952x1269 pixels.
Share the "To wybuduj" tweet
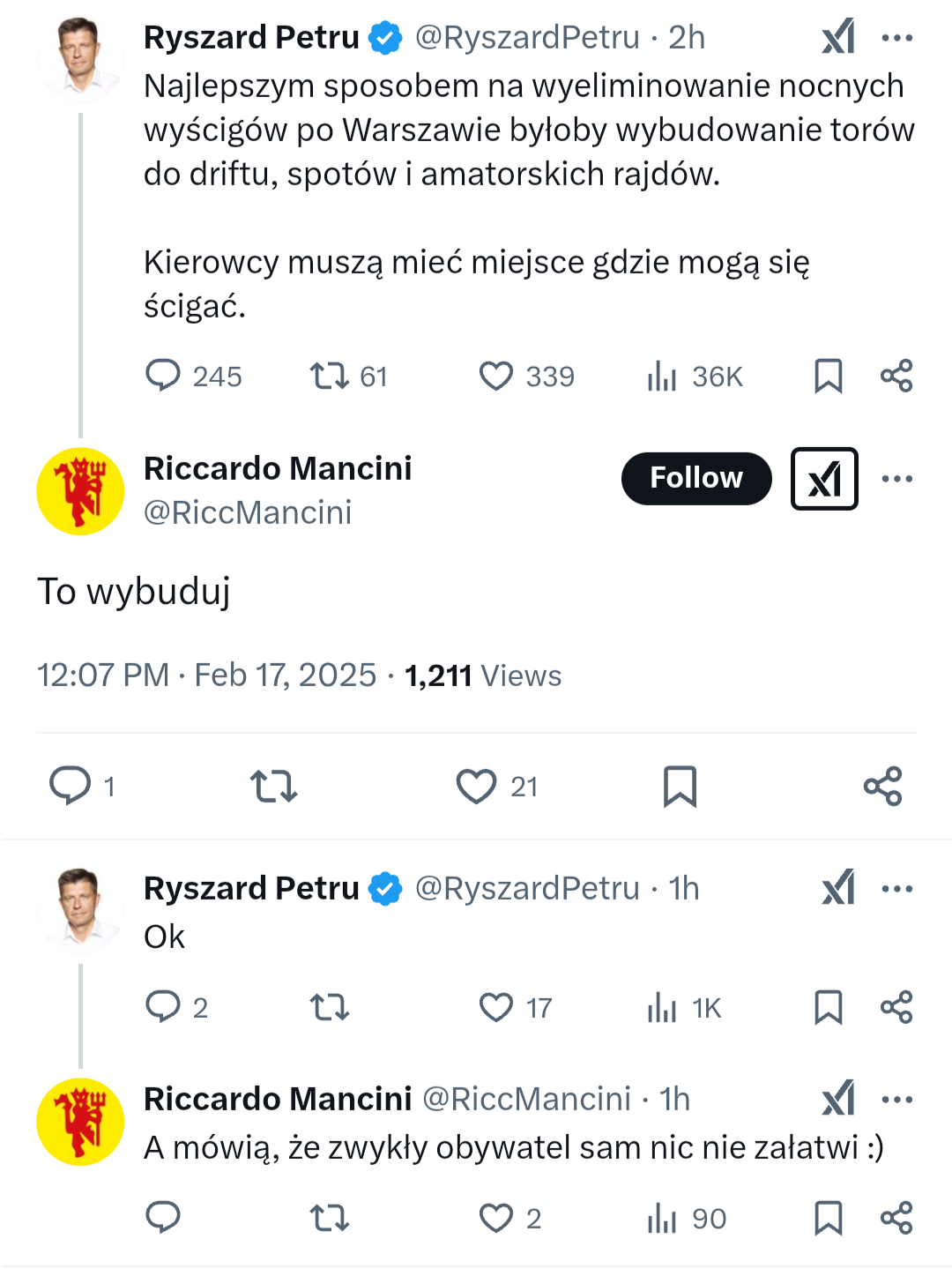point(882,786)
